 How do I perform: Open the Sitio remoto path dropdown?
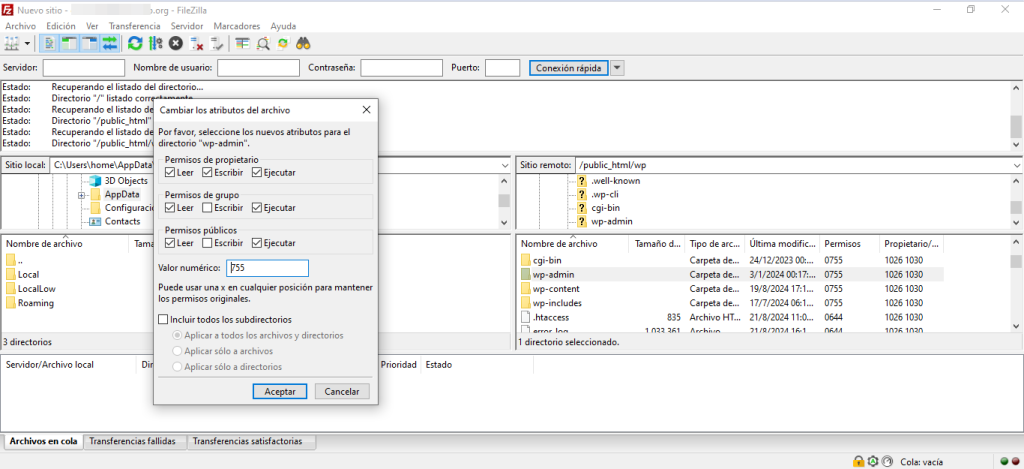click(1017, 165)
